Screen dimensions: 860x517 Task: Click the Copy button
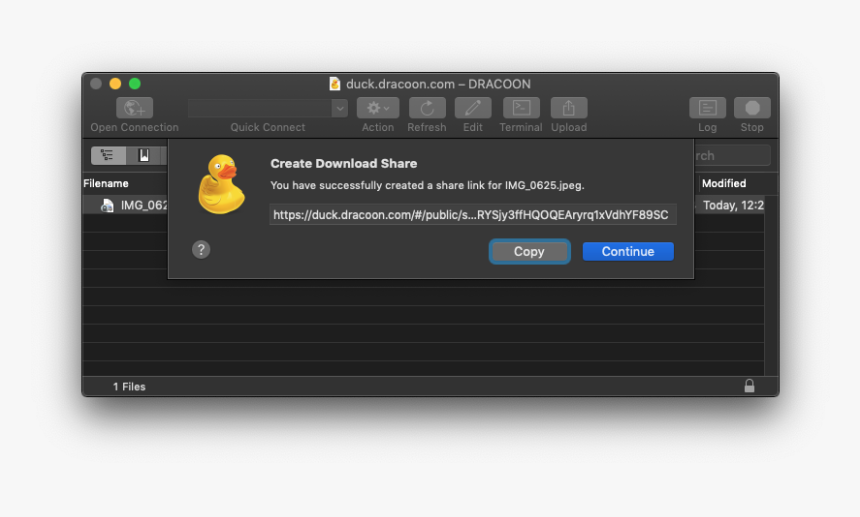(529, 252)
